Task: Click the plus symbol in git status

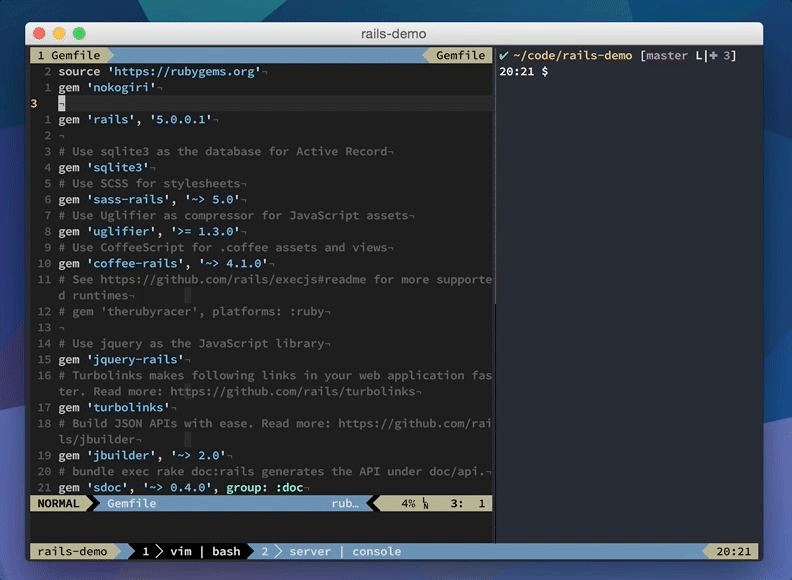Action: coord(713,56)
